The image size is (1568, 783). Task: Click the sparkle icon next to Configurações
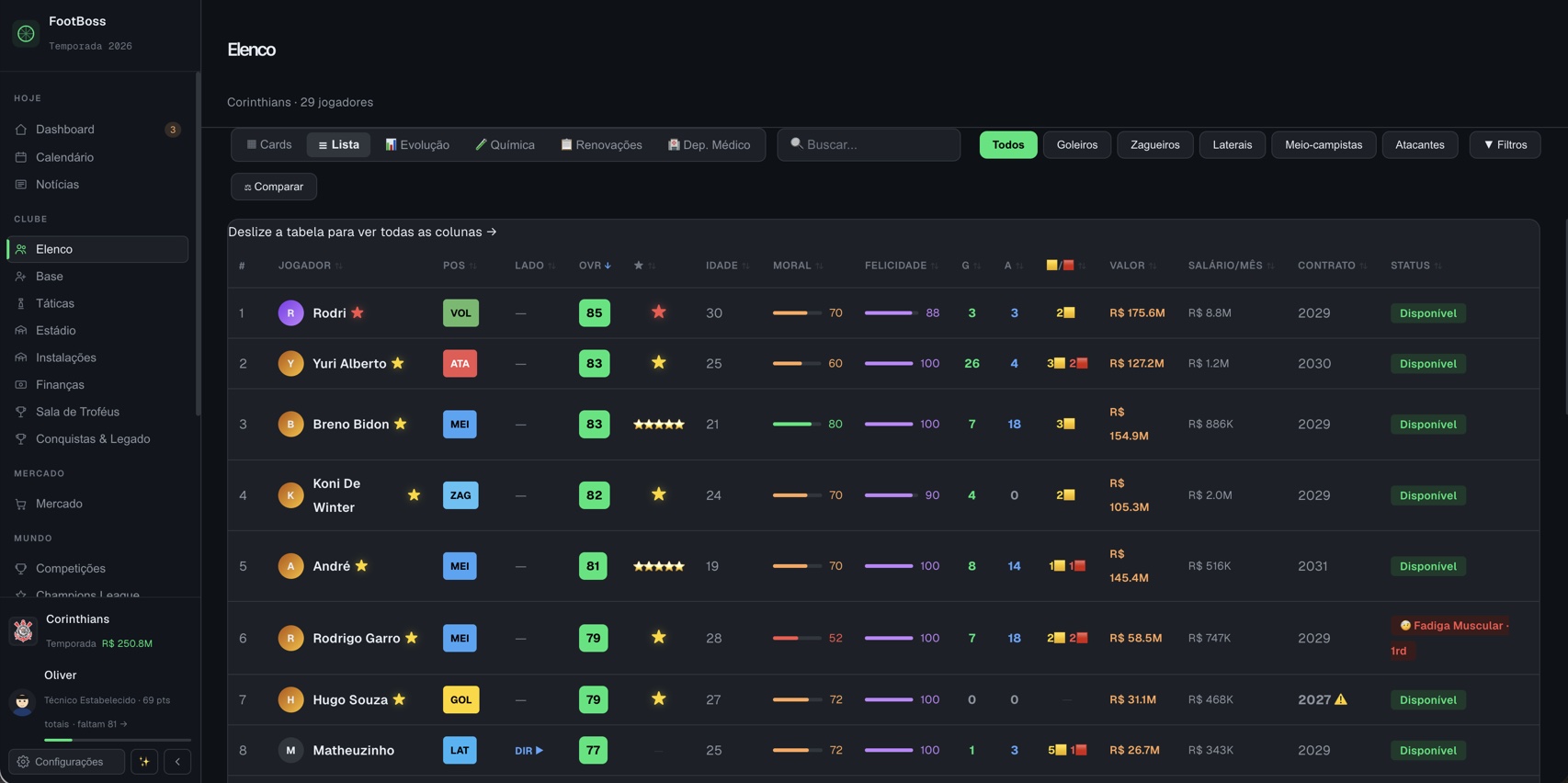[x=144, y=762]
